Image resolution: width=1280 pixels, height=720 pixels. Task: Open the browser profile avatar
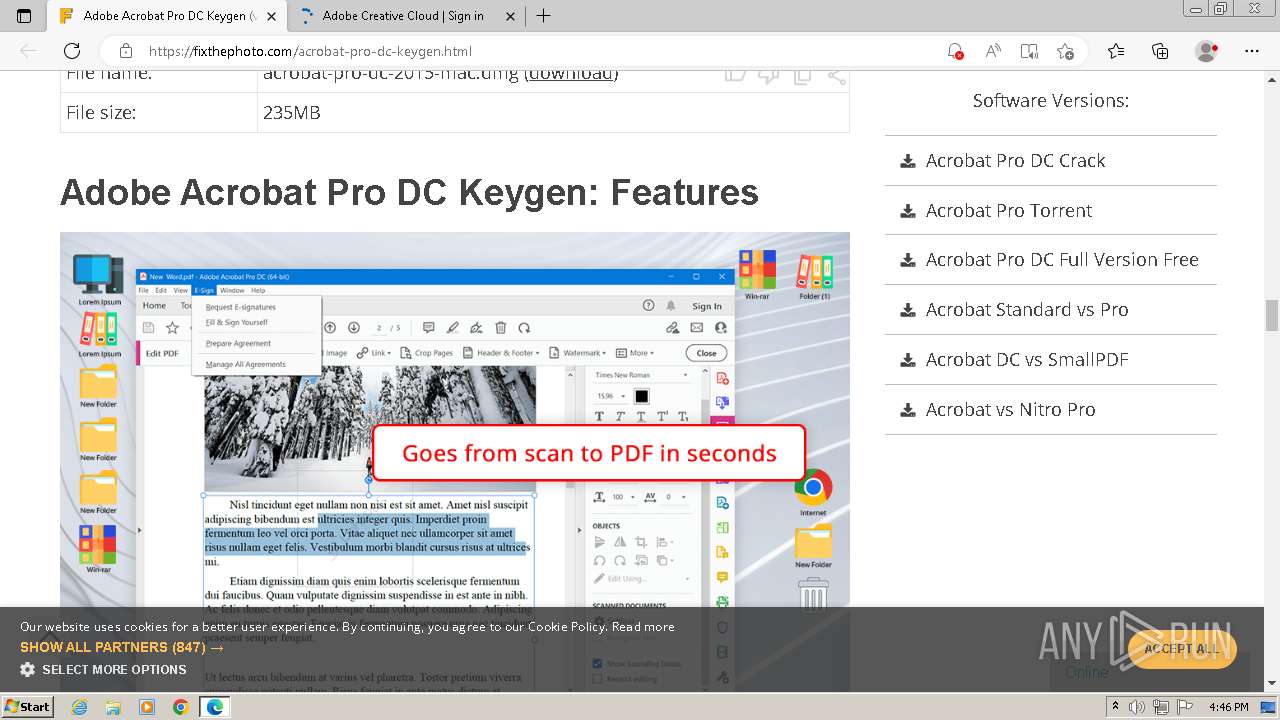pos(1207,51)
